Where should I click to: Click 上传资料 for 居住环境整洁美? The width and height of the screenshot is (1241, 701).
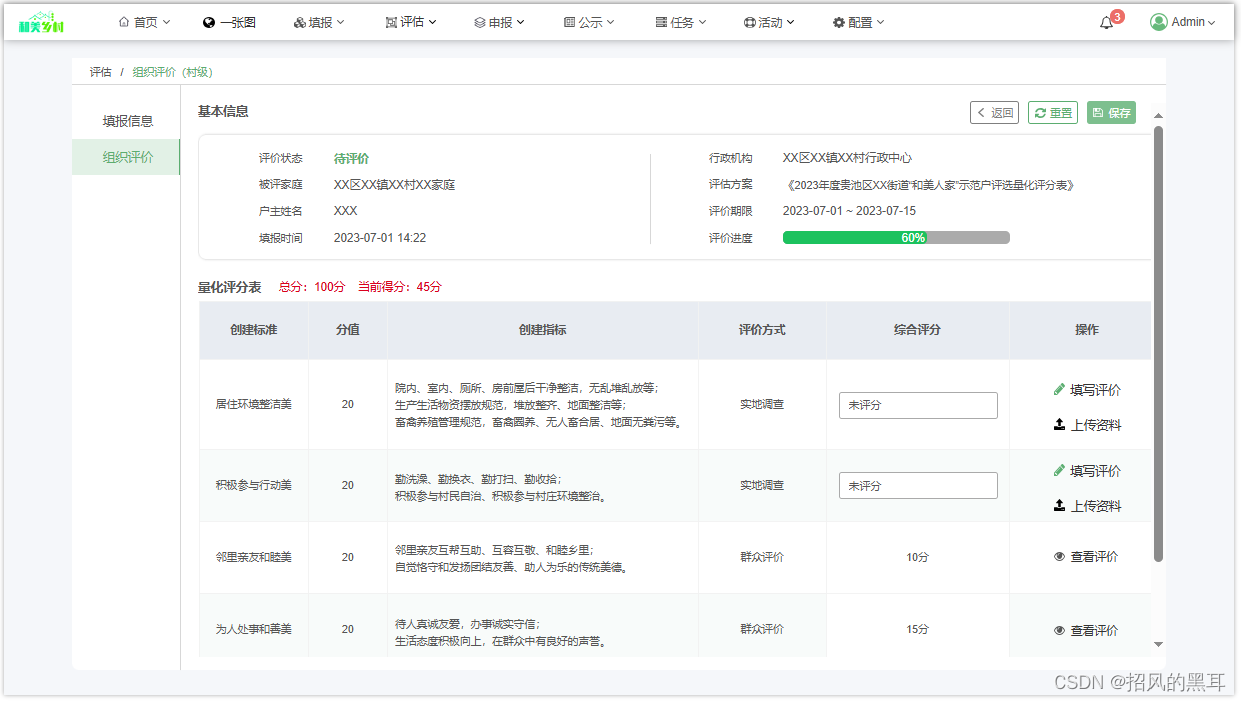(1095, 425)
